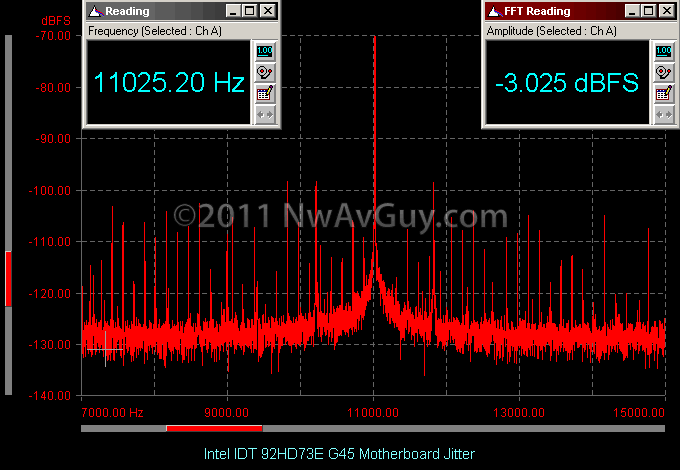Click the -120.00 y-axis label
This screenshot has width=680, height=470.
click(49, 294)
